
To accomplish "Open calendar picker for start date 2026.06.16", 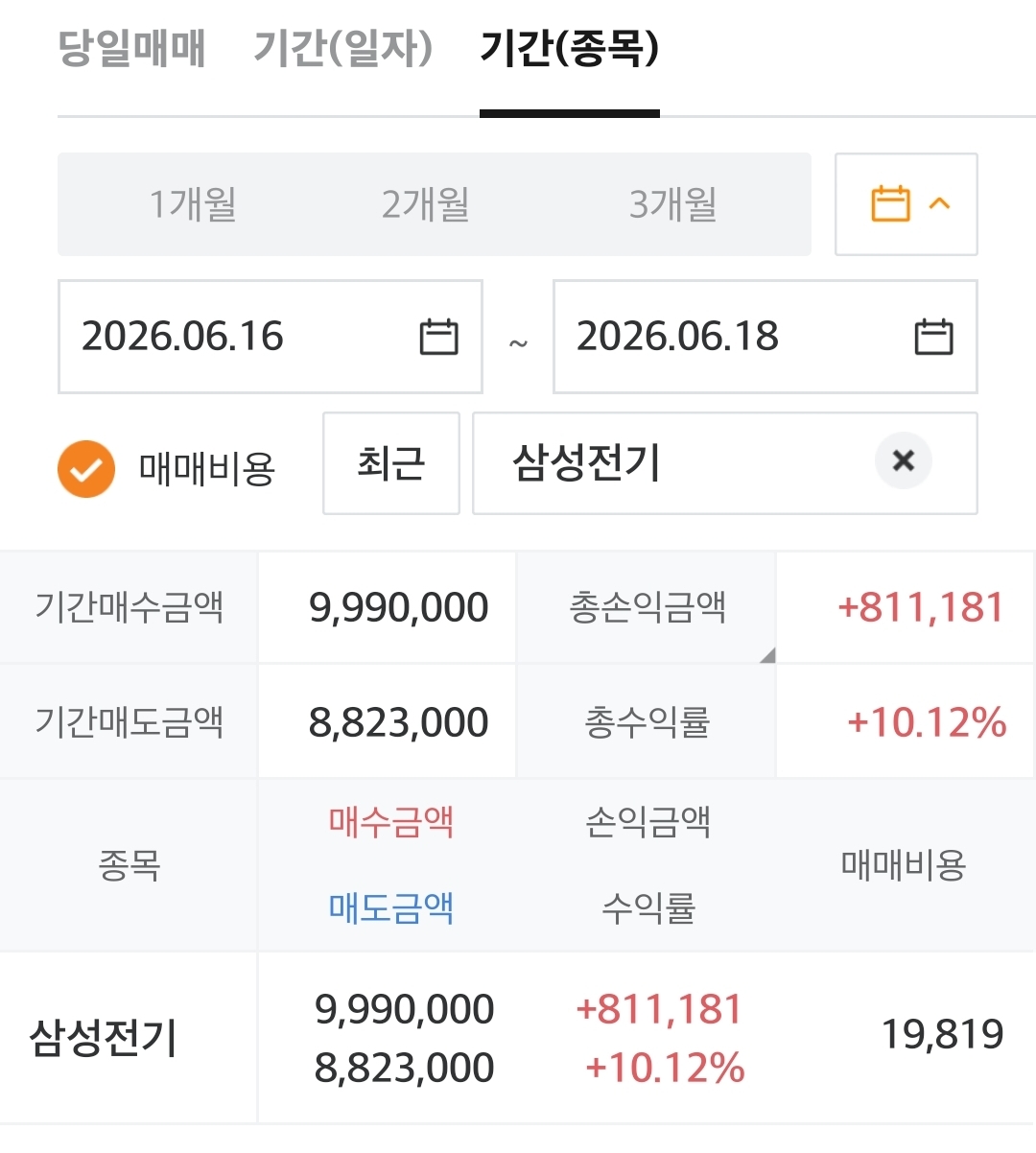I will (x=439, y=337).
